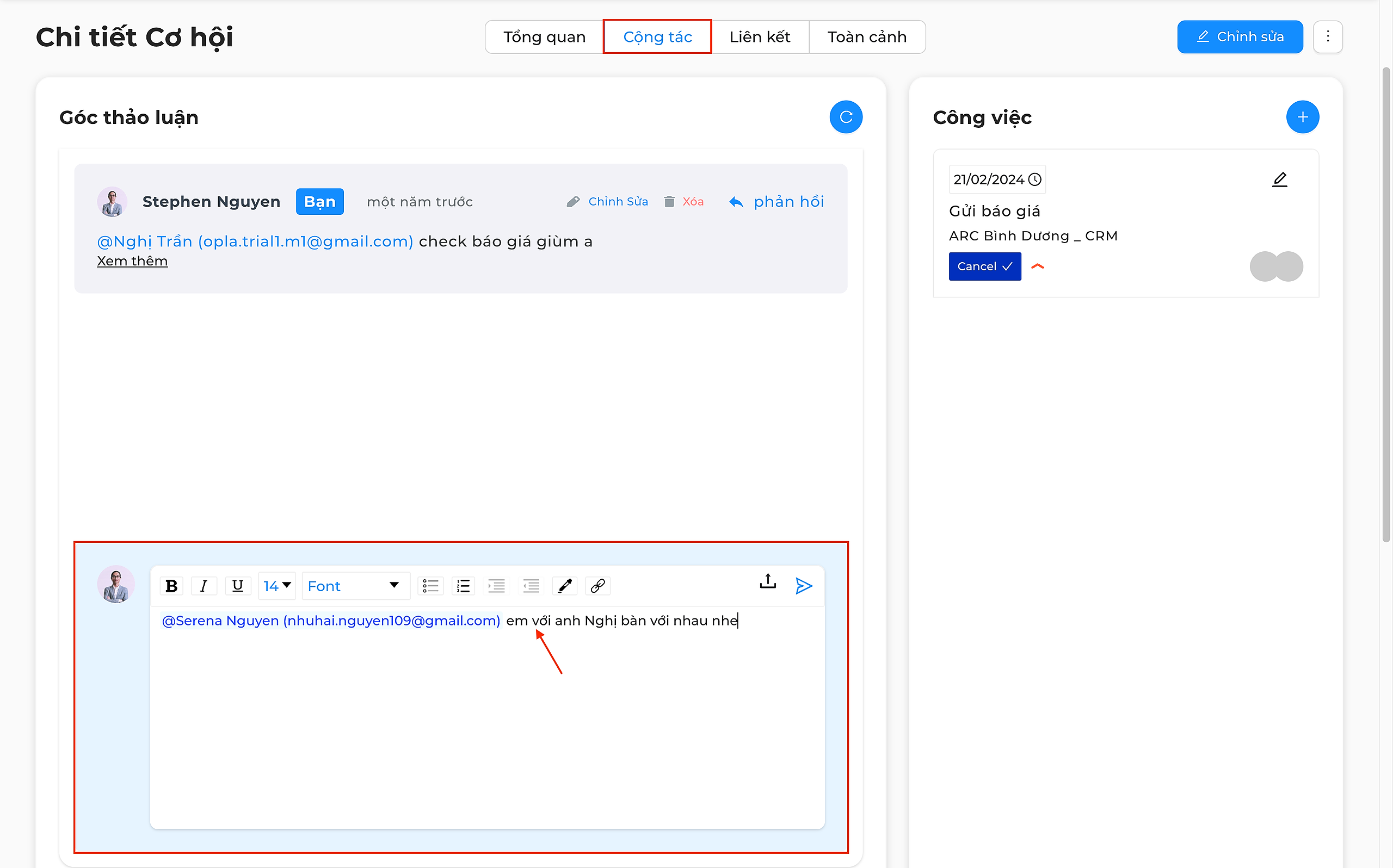
Task: Upload an attachment to the comment
Action: coord(768,581)
